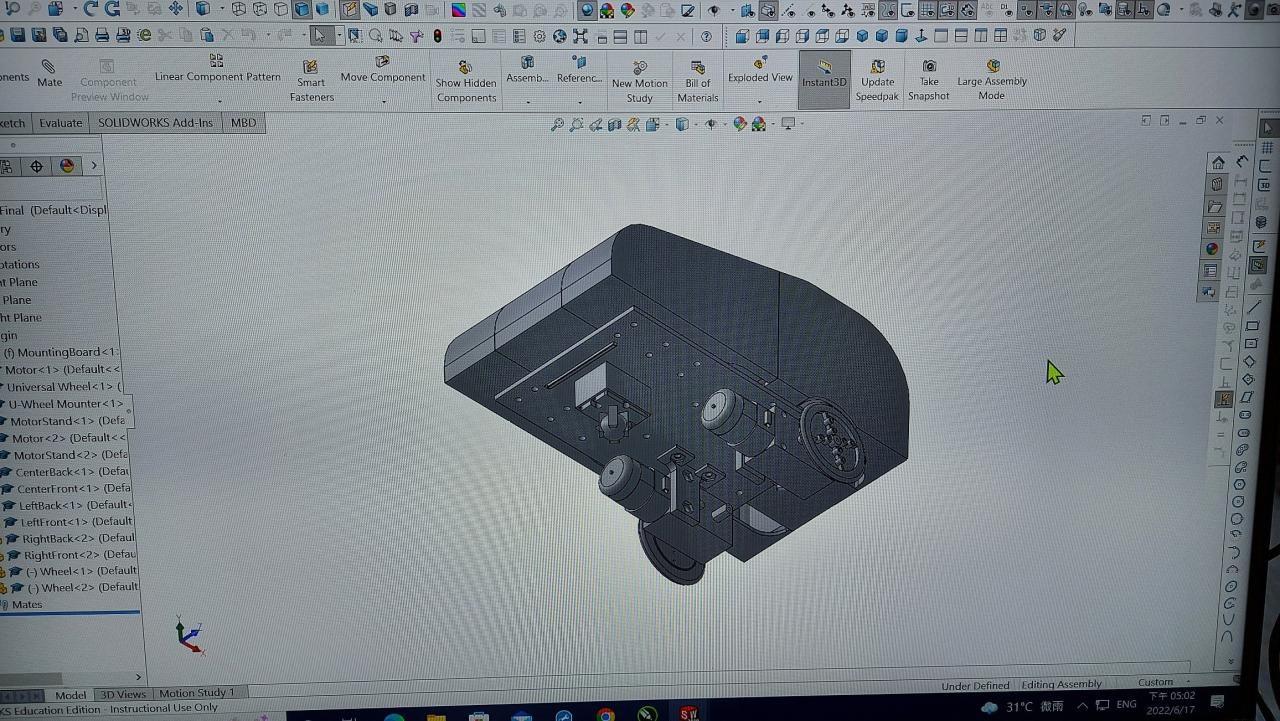1280x721 pixels.
Task: Select Motor<1> component in tree
Action: 62,370
